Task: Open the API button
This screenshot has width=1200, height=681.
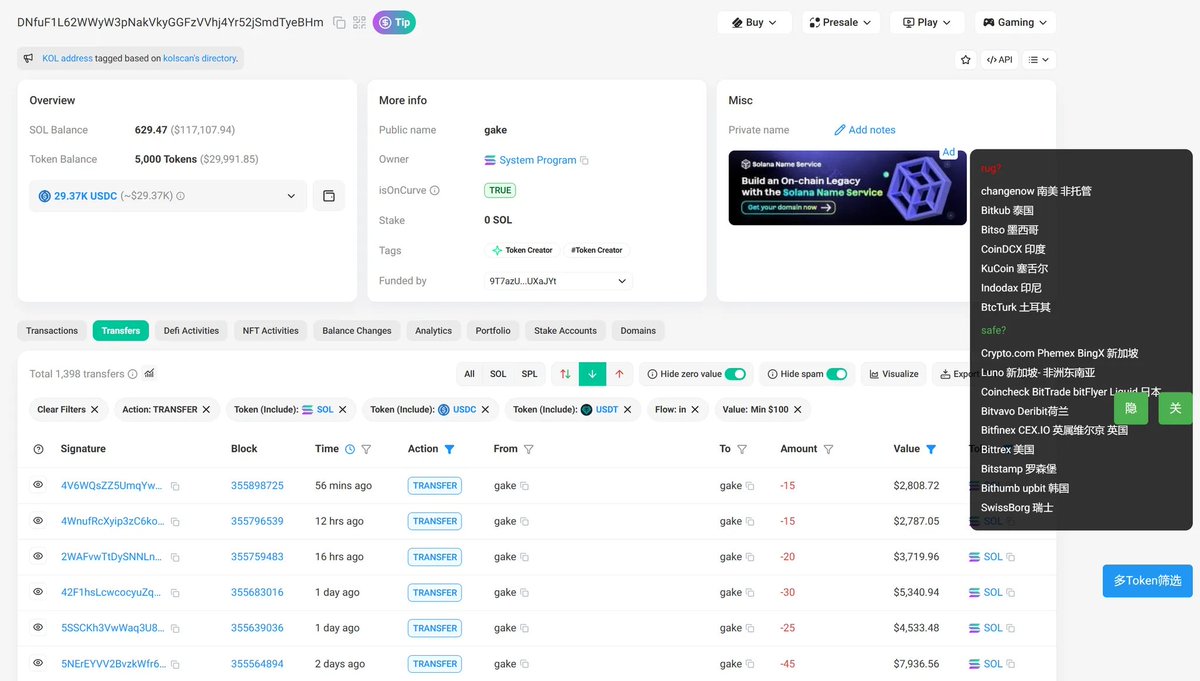Action: click(999, 60)
